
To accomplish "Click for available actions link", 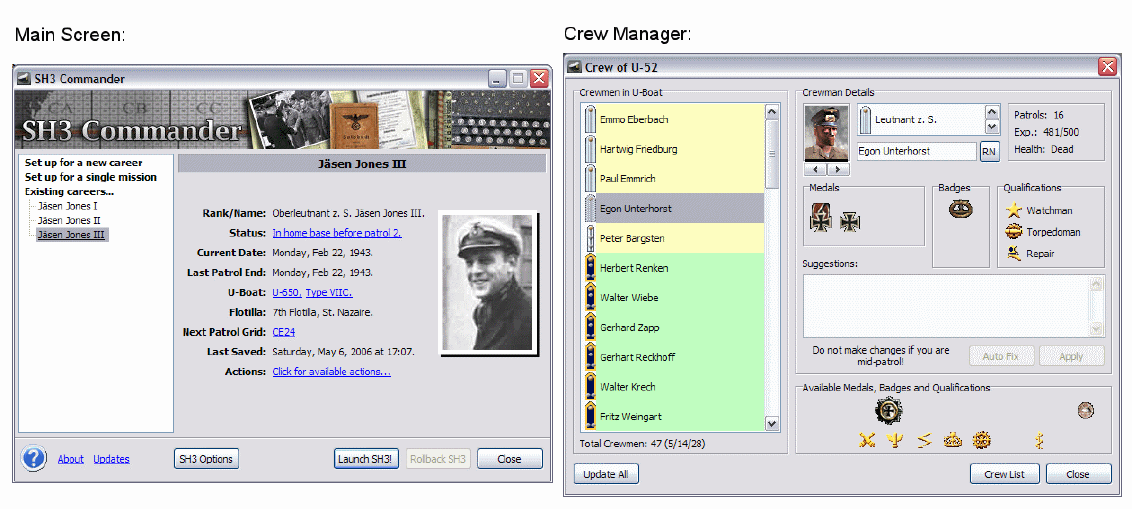I will click(x=331, y=372).
